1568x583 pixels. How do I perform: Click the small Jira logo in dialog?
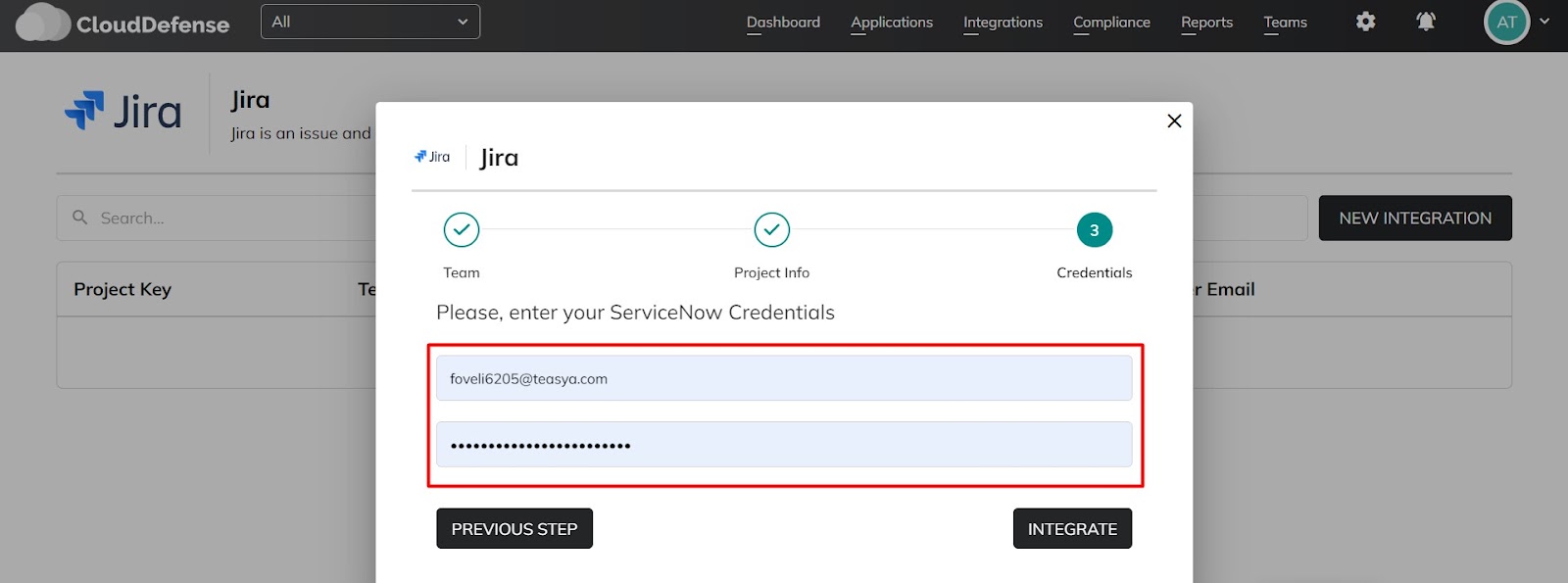point(432,157)
